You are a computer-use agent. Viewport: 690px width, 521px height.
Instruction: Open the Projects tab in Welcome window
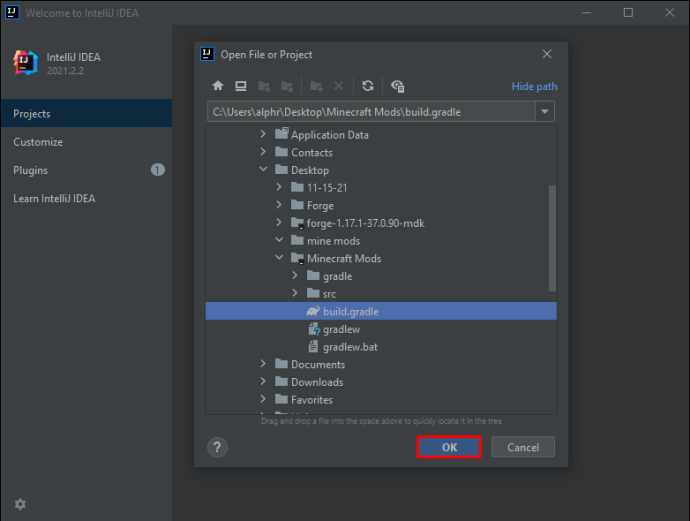(x=86, y=114)
